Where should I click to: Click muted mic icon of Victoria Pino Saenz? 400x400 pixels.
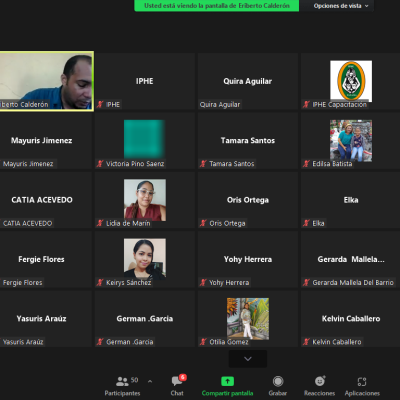coord(100,164)
